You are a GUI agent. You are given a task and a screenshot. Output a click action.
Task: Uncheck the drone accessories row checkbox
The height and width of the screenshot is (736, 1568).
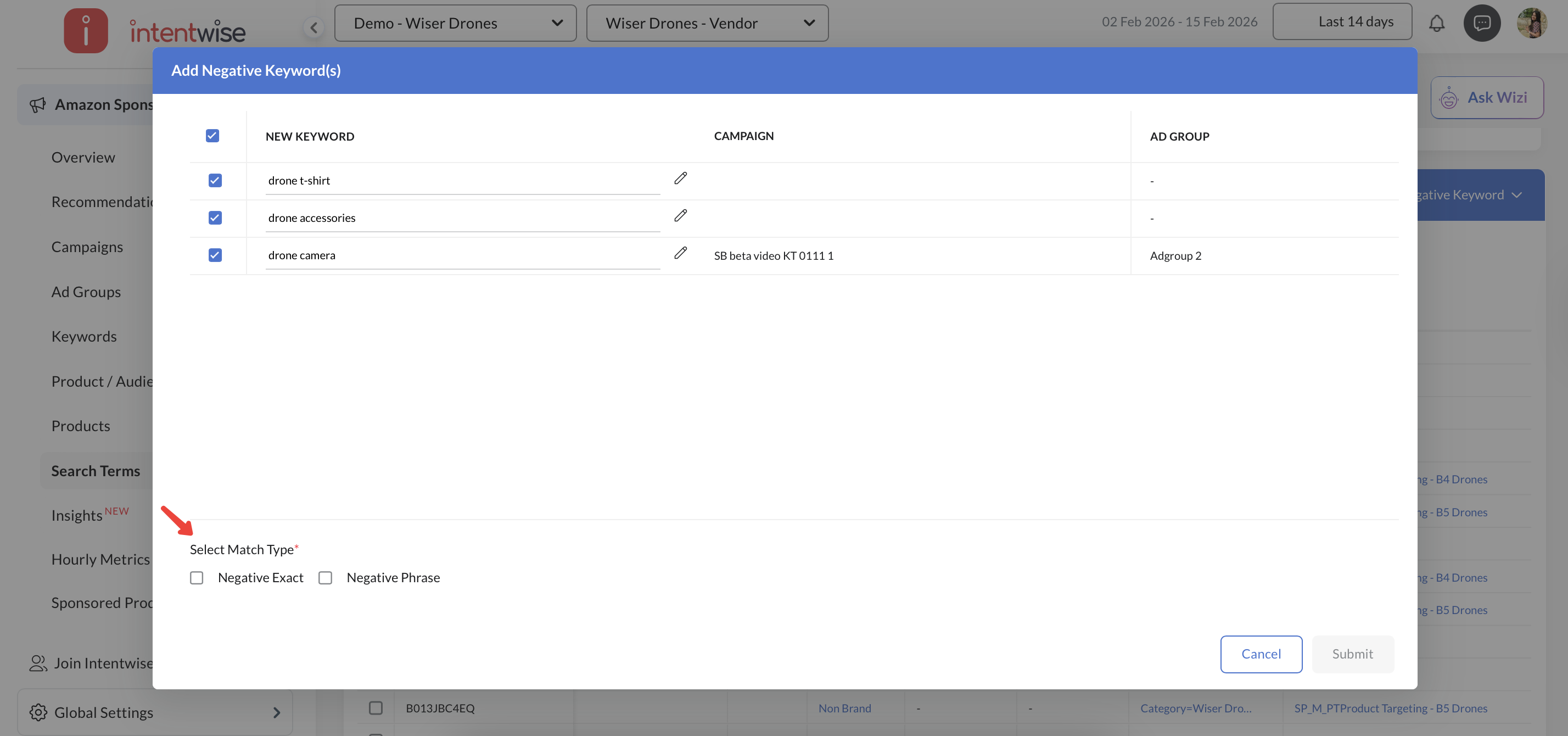point(215,218)
